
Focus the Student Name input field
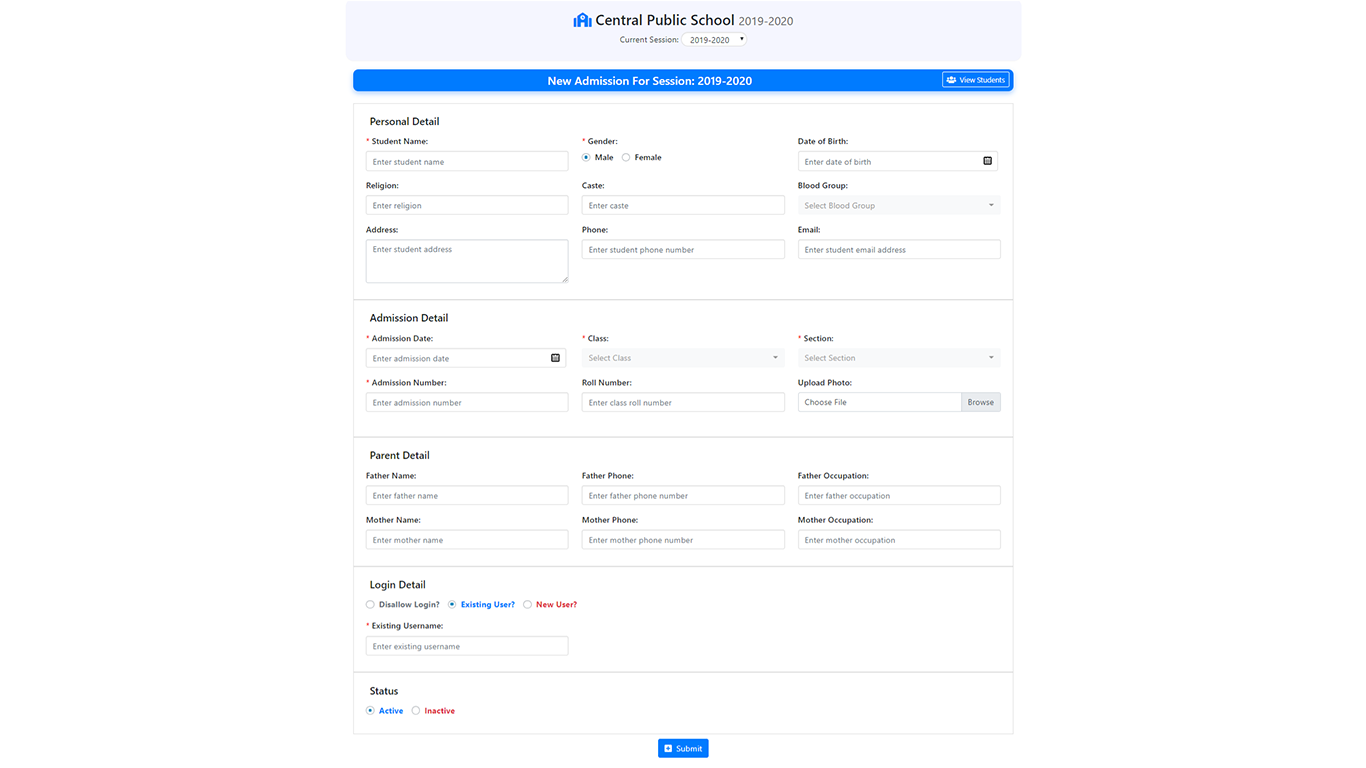(x=466, y=162)
